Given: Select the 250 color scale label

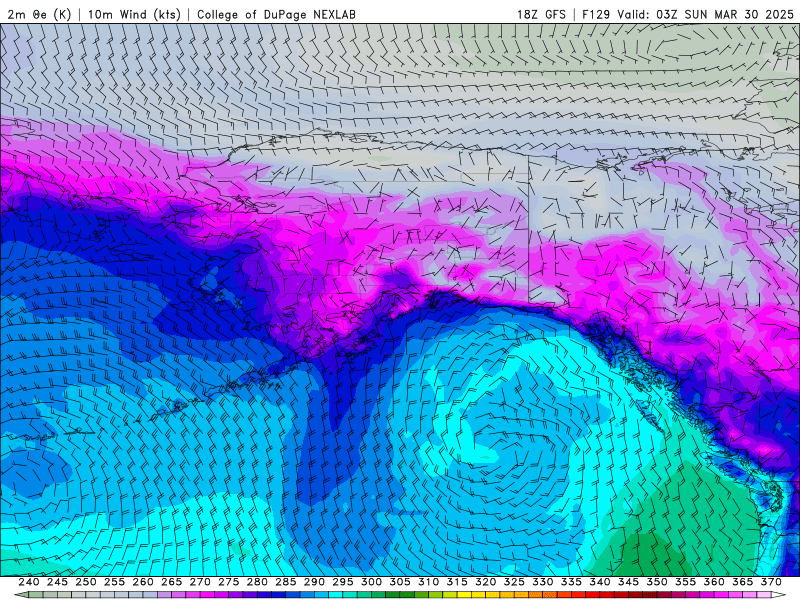Looking at the screenshot, I should [x=86, y=582].
